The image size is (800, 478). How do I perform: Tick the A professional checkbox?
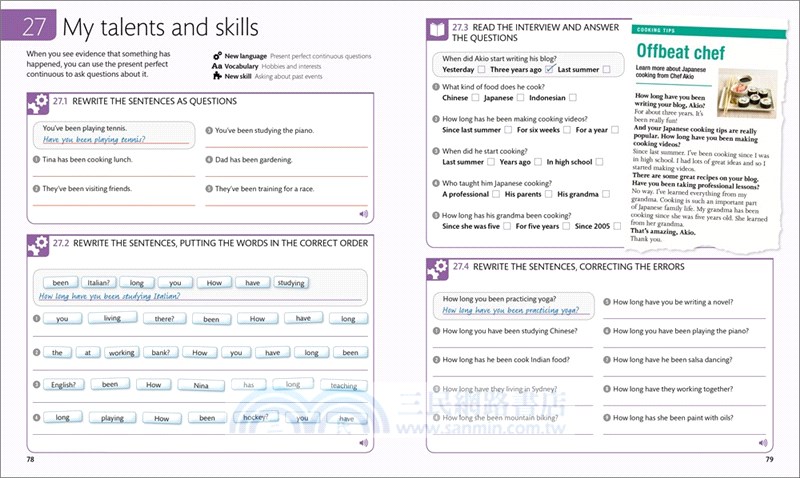click(x=496, y=194)
